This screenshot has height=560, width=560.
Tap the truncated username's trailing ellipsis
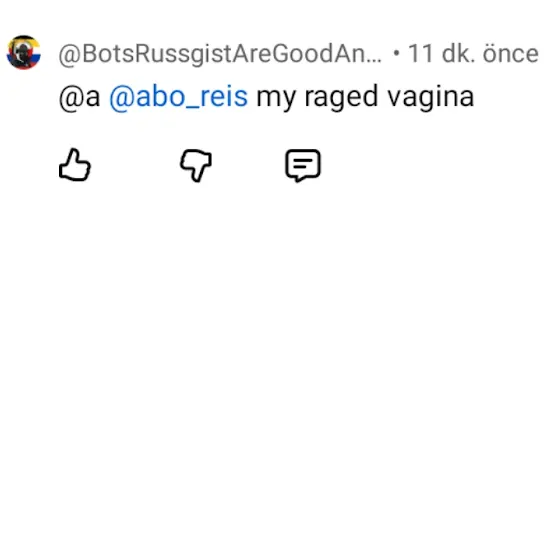(374, 60)
